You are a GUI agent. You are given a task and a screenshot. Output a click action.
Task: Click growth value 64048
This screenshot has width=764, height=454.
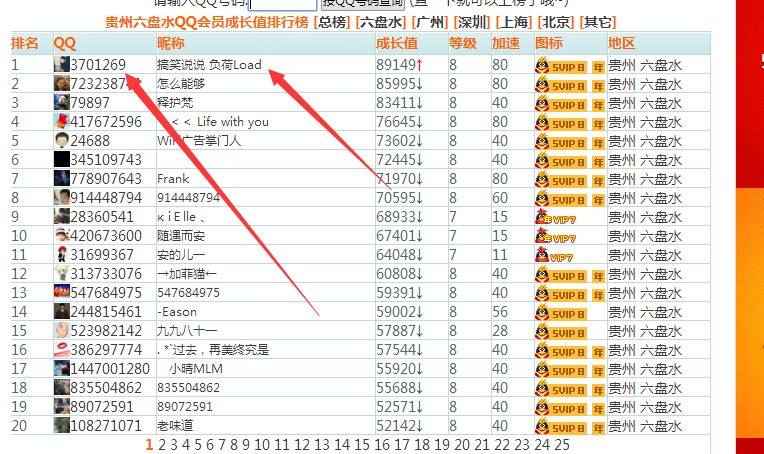click(396, 254)
